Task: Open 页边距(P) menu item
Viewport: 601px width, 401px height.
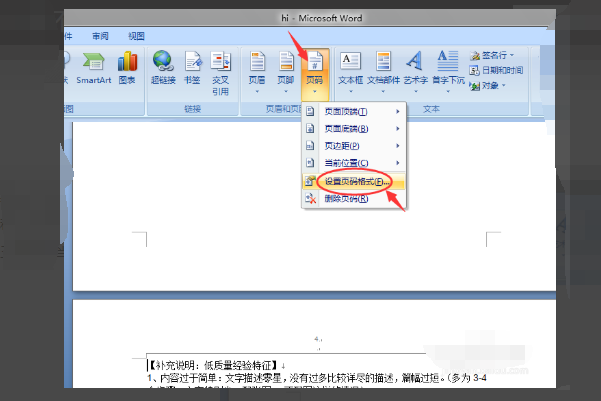Action: tap(354, 146)
